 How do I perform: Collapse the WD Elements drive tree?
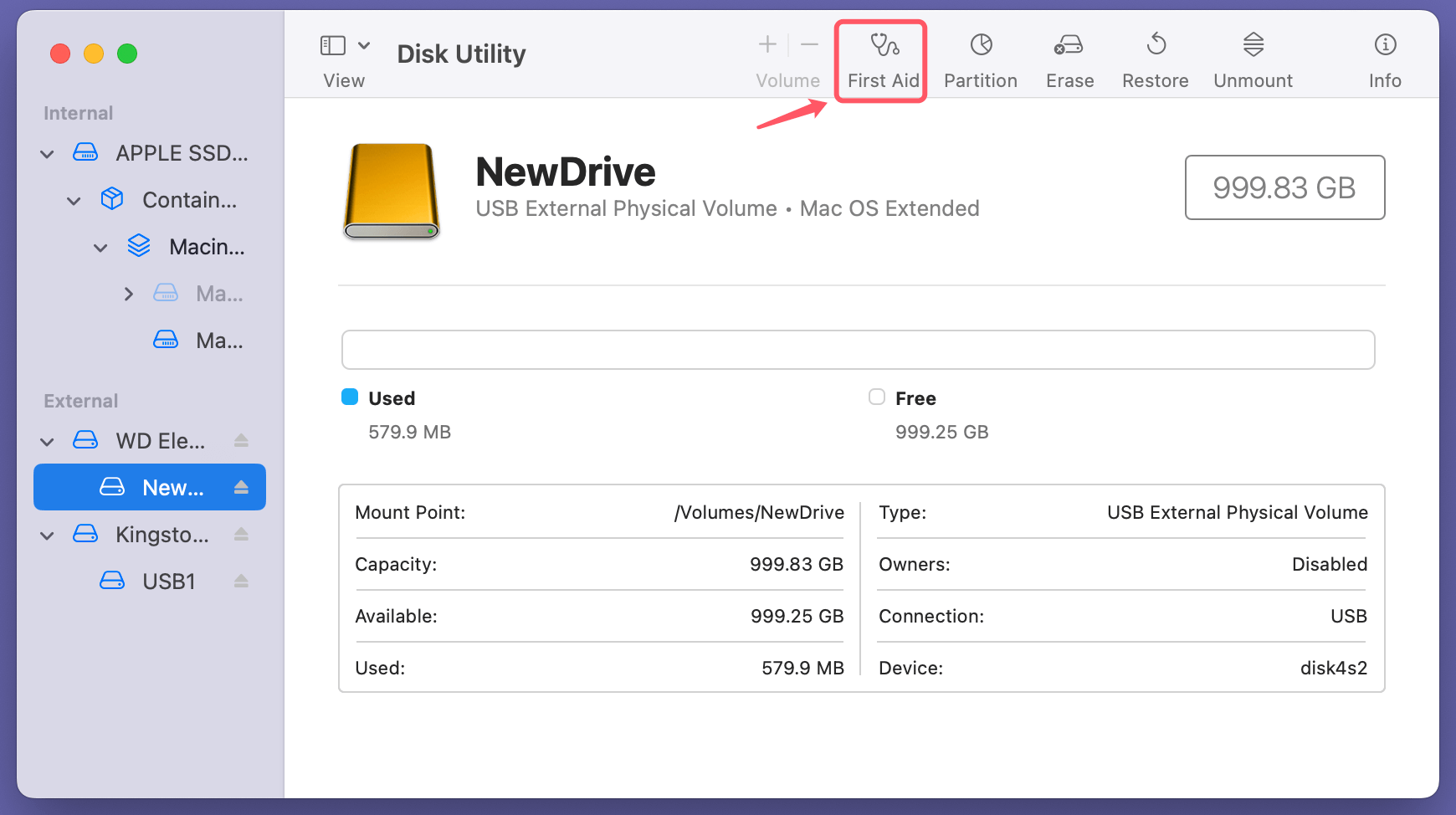point(48,442)
